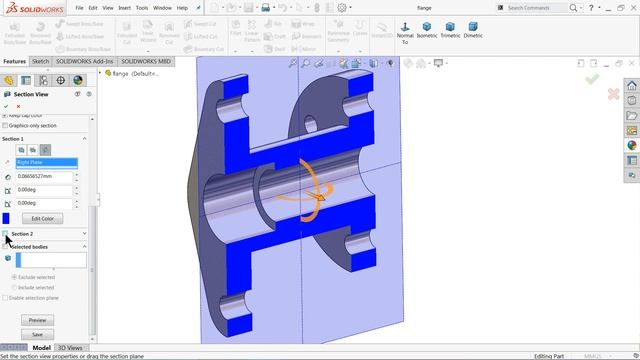
Task: Open the View menu
Action: [x=108, y=8]
